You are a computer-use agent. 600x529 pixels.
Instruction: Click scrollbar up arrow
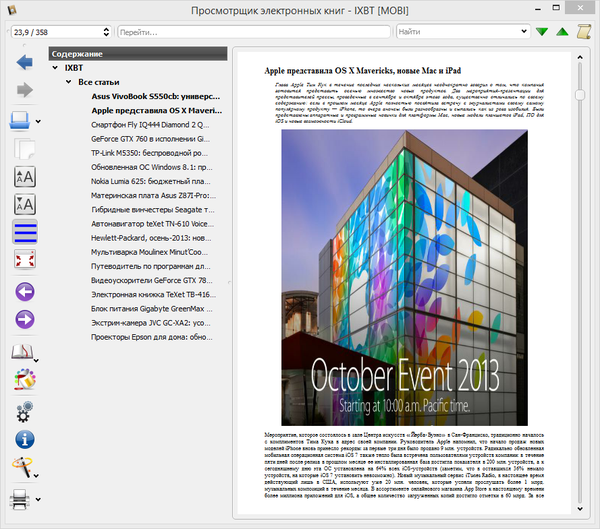(580, 57)
